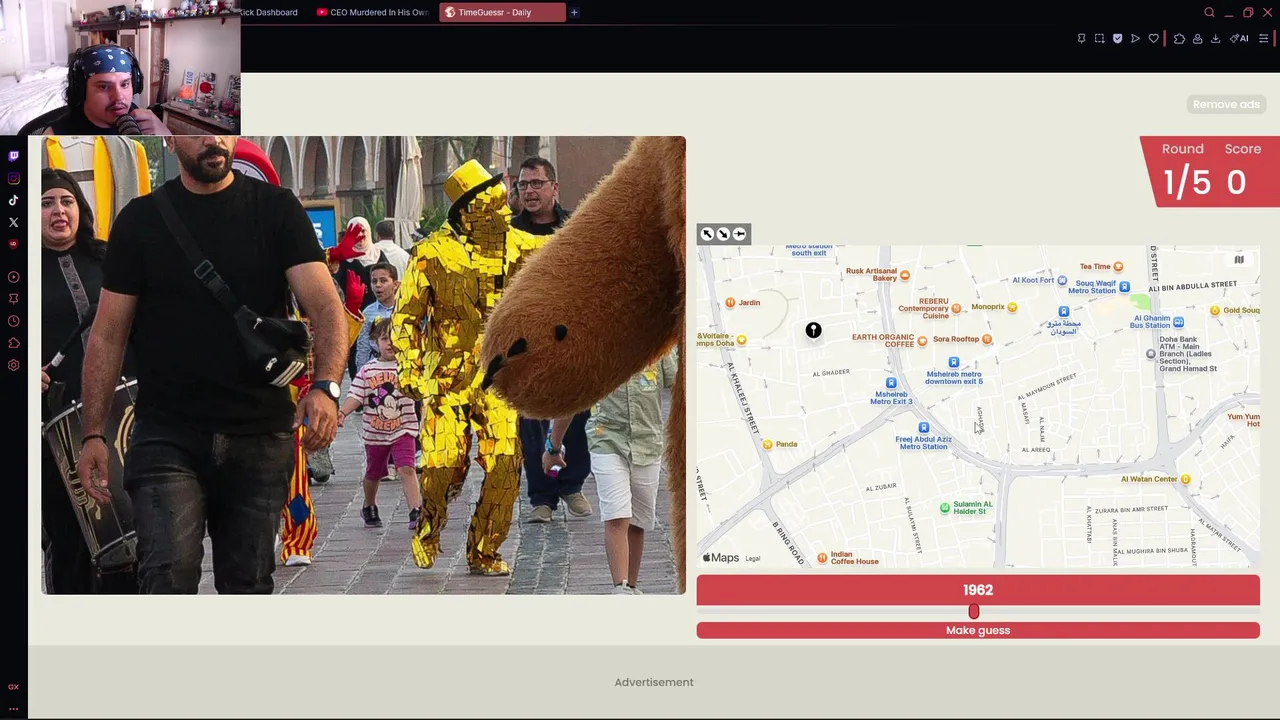The width and height of the screenshot is (1280, 720).
Task: Open the red shield sidebar icon
Action: click(x=13, y=244)
